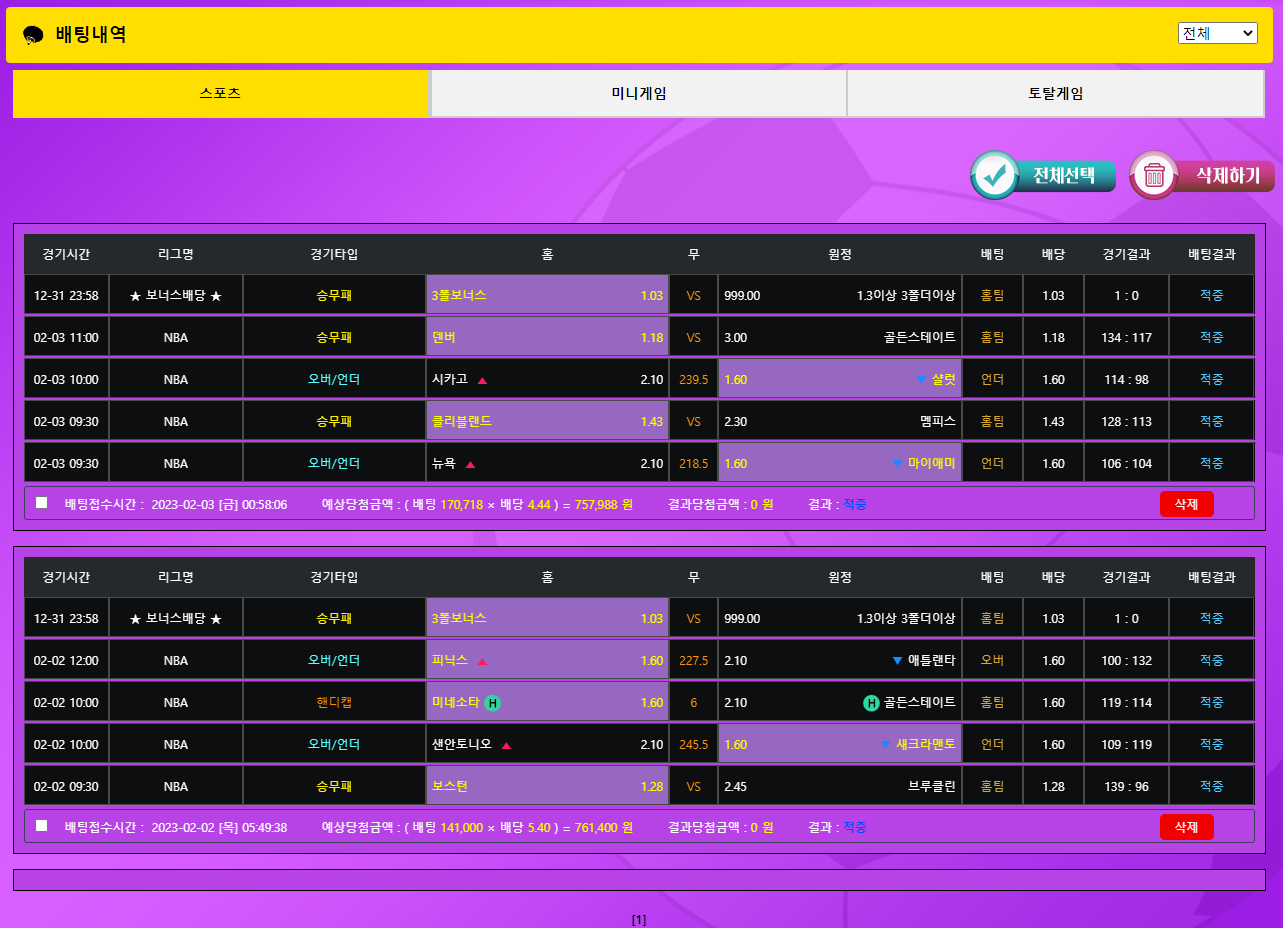This screenshot has width=1283, height=928.
Task: Switch to the 토탈게임 tab
Action: click(1055, 94)
